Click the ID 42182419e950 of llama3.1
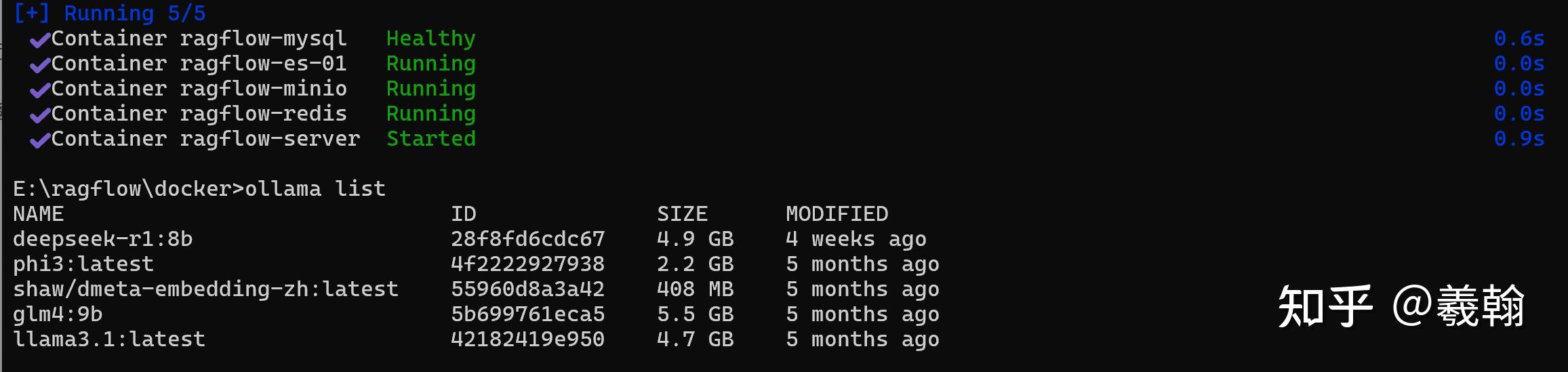Screen dimensions: 1568x372 click(x=527, y=339)
